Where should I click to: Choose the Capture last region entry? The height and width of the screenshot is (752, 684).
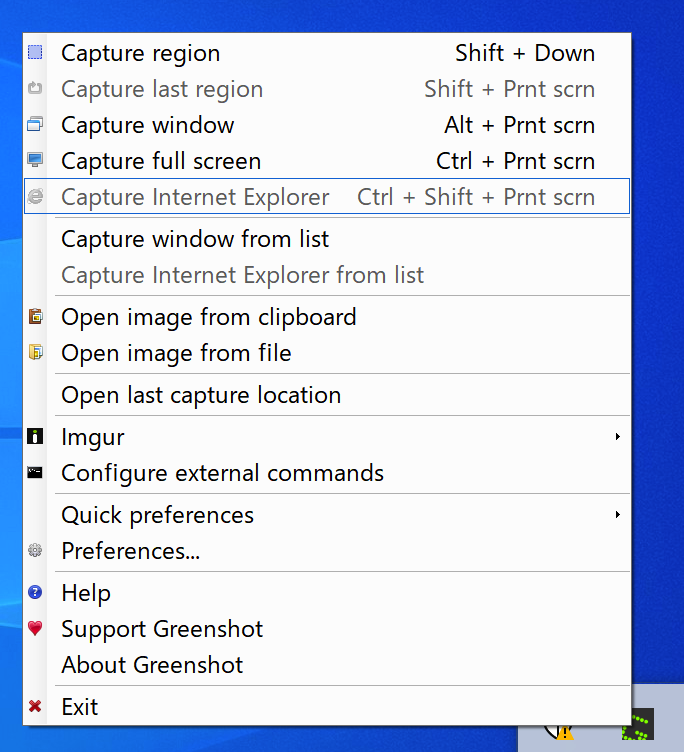click(x=162, y=89)
